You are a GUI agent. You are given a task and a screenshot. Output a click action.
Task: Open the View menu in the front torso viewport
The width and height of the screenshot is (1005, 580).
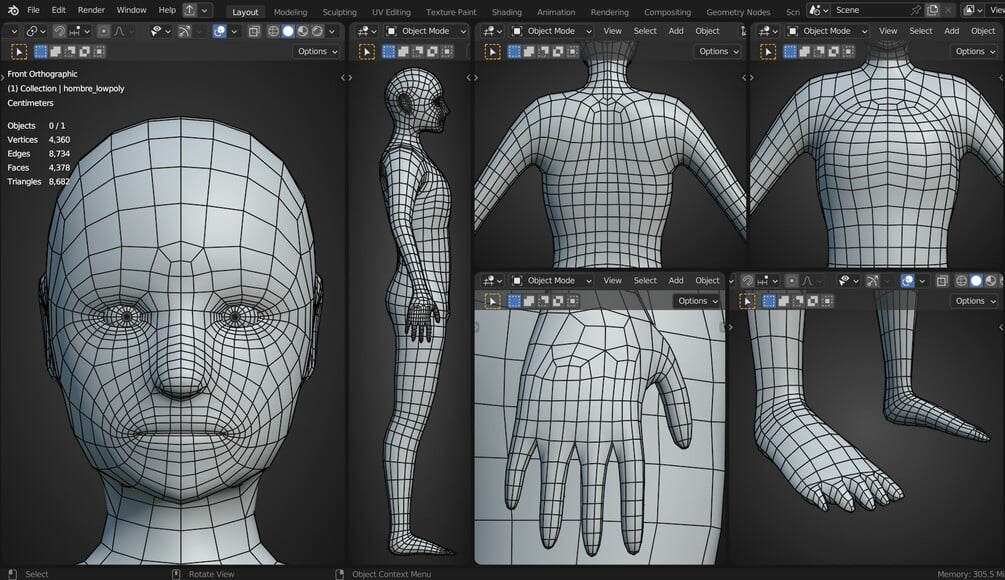[888, 31]
